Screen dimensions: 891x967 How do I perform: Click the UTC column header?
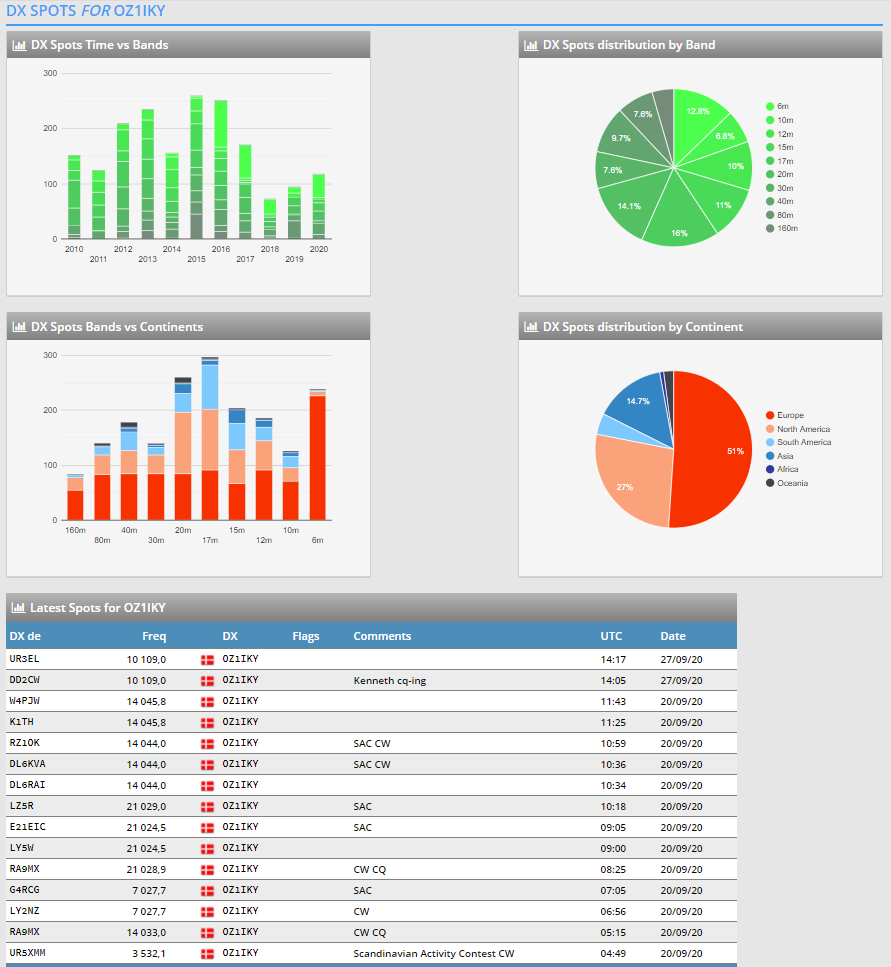[x=611, y=636]
